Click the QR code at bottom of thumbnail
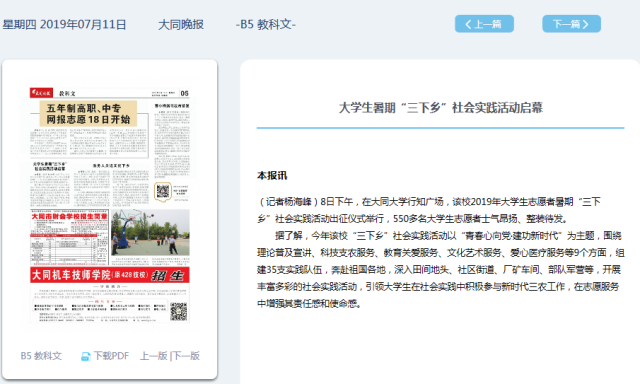 [178, 312]
